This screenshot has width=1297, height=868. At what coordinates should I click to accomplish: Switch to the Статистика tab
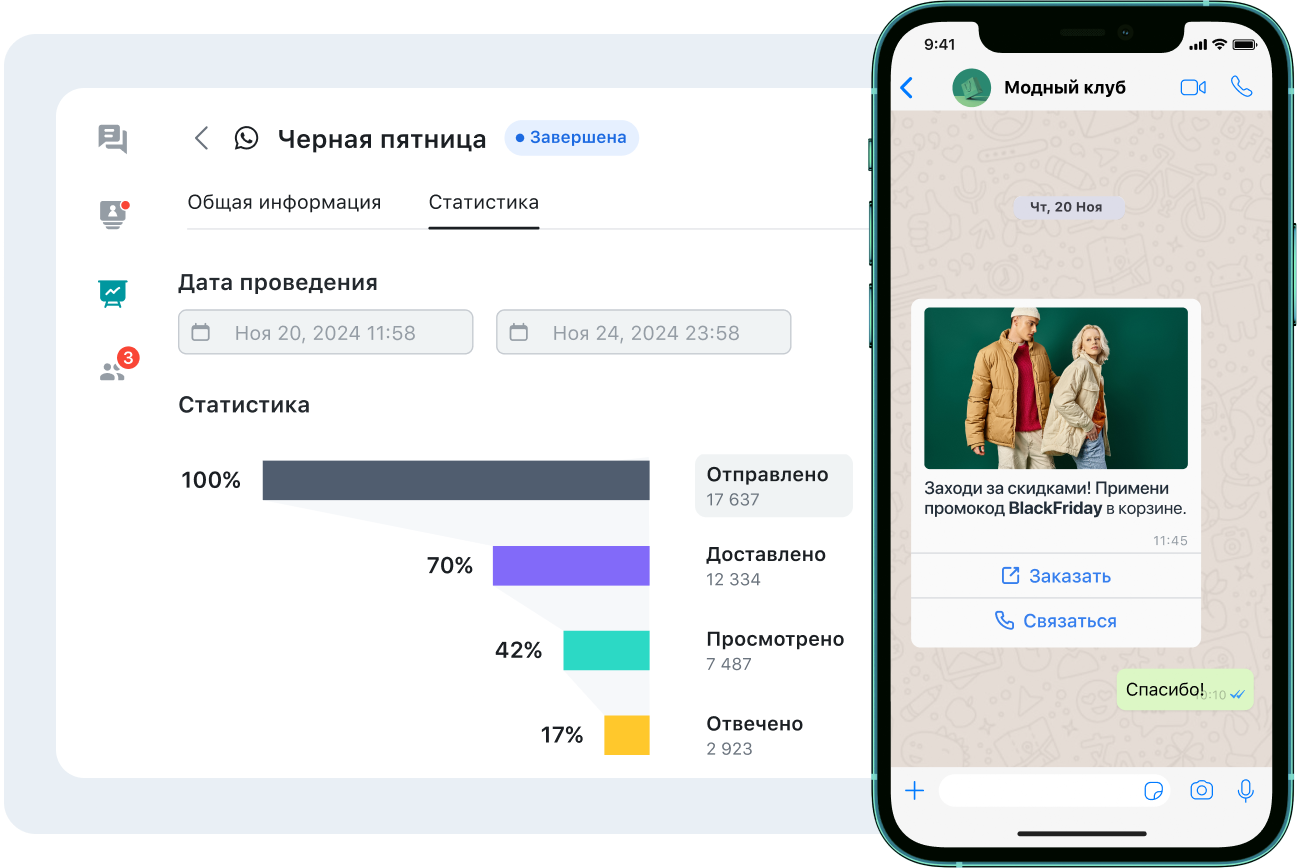(x=484, y=202)
